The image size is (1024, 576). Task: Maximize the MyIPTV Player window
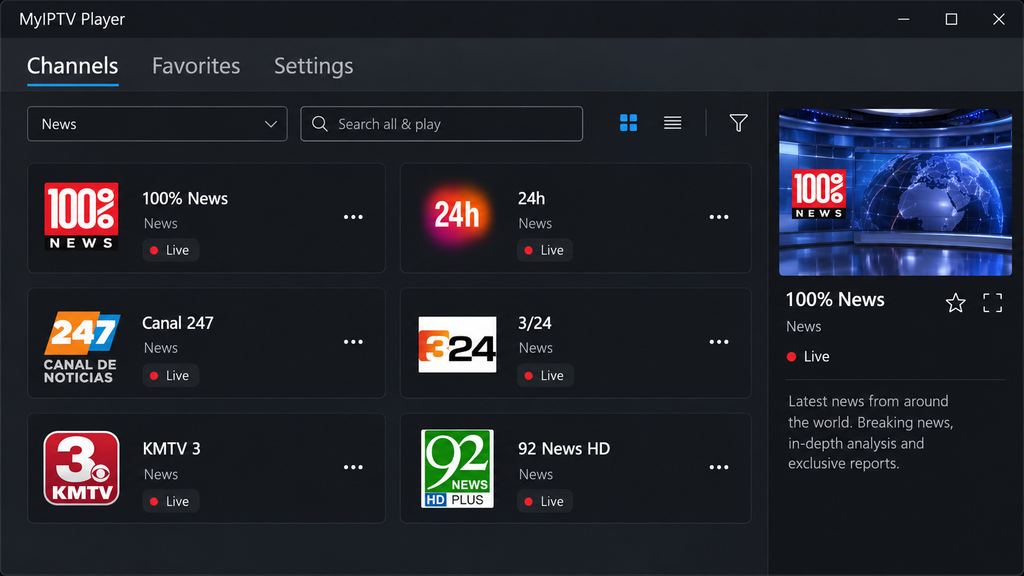[x=951, y=19]
